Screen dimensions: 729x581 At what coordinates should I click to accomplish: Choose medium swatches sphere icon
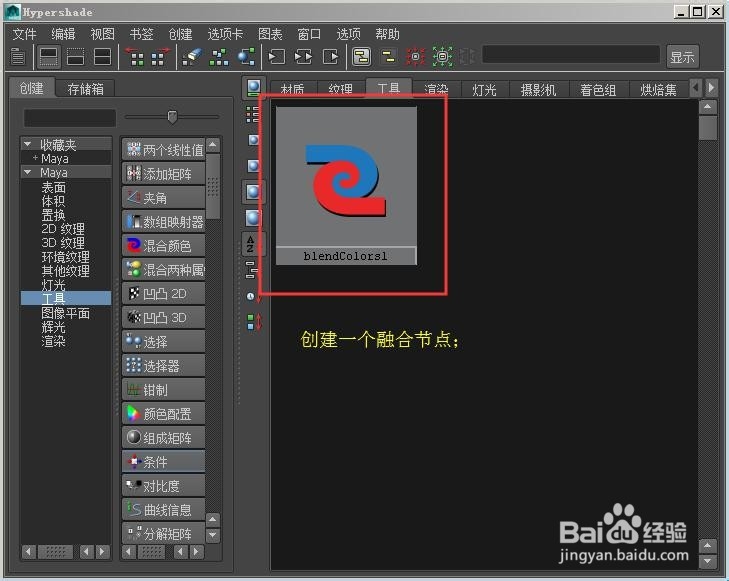pyautogui.click(x=253, y=165)
